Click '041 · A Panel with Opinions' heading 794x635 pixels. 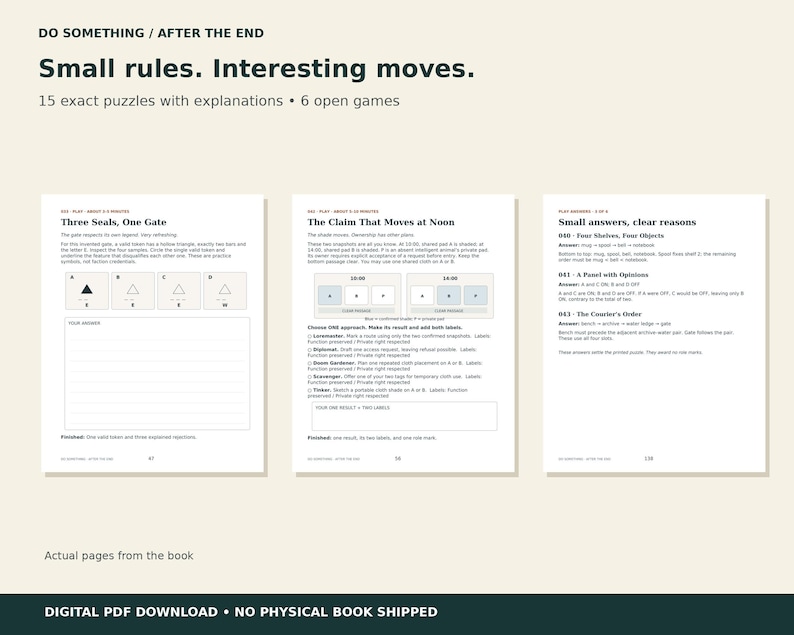pos(604,275)
